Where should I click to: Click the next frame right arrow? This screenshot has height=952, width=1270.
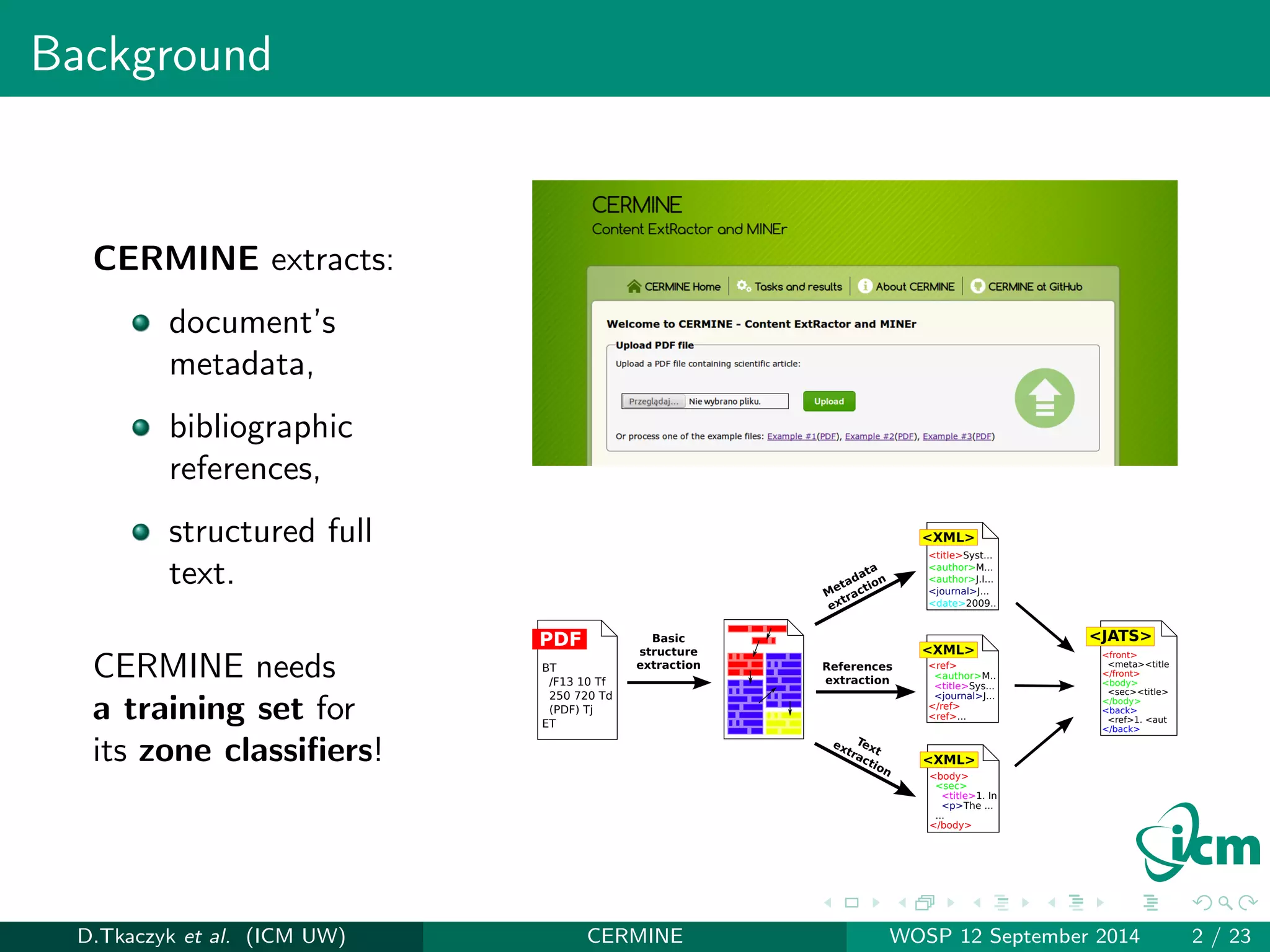coord(951,903)
